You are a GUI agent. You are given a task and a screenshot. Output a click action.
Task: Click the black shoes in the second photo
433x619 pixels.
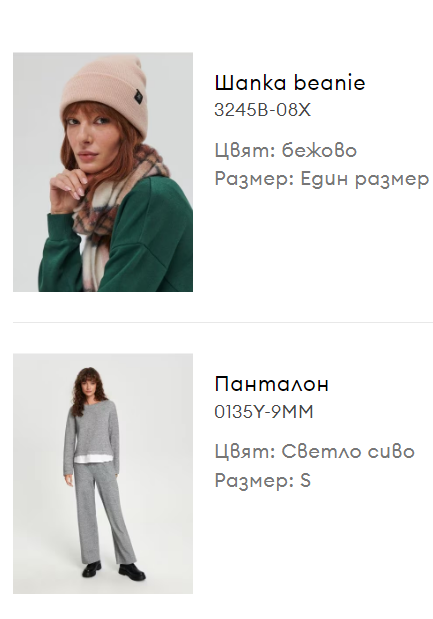point(114,570)
